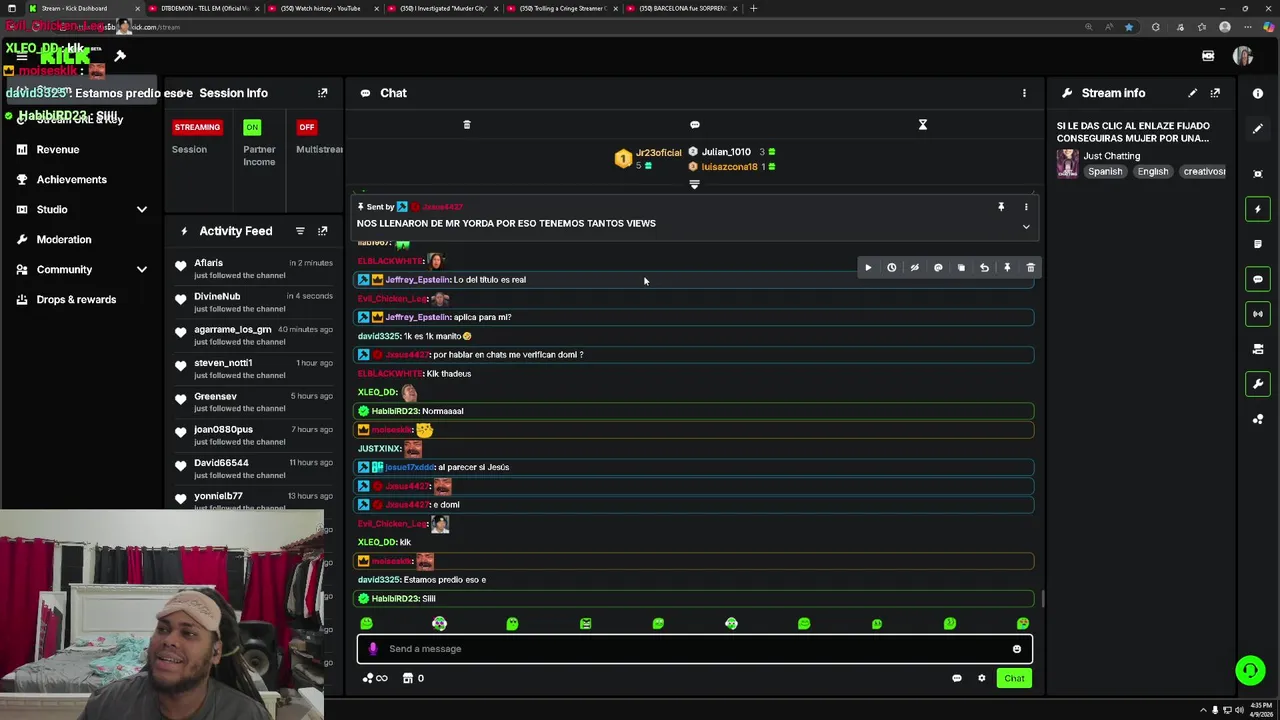The height and width of the screenshot is (720, 1280).
Task: Toggle the Partner Income ON badge
Action: point(252,127)
